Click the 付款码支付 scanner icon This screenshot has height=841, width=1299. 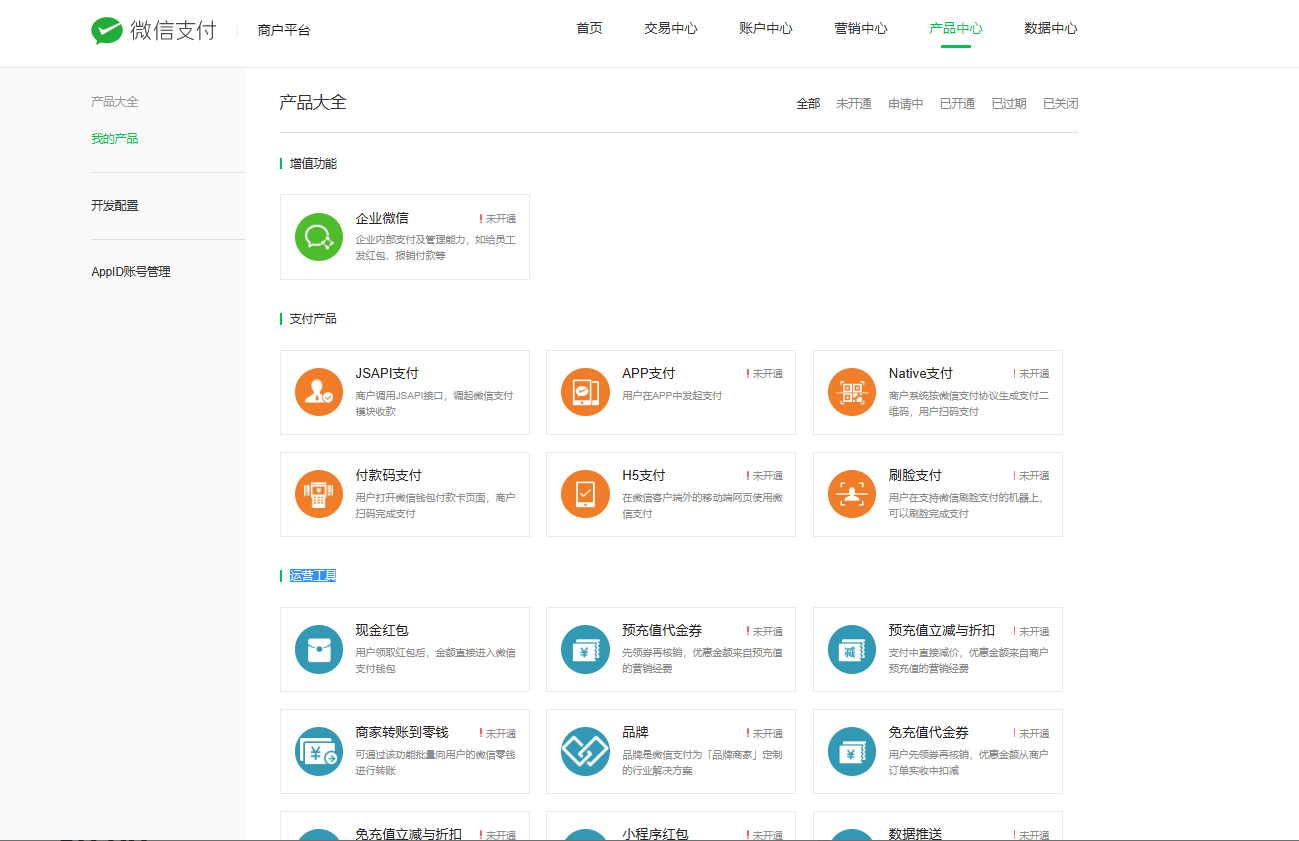click(x=319, y=494)
